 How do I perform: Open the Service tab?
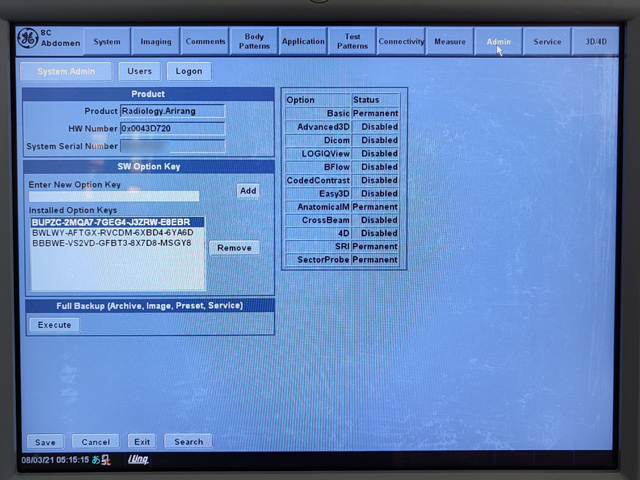[547, 41]
